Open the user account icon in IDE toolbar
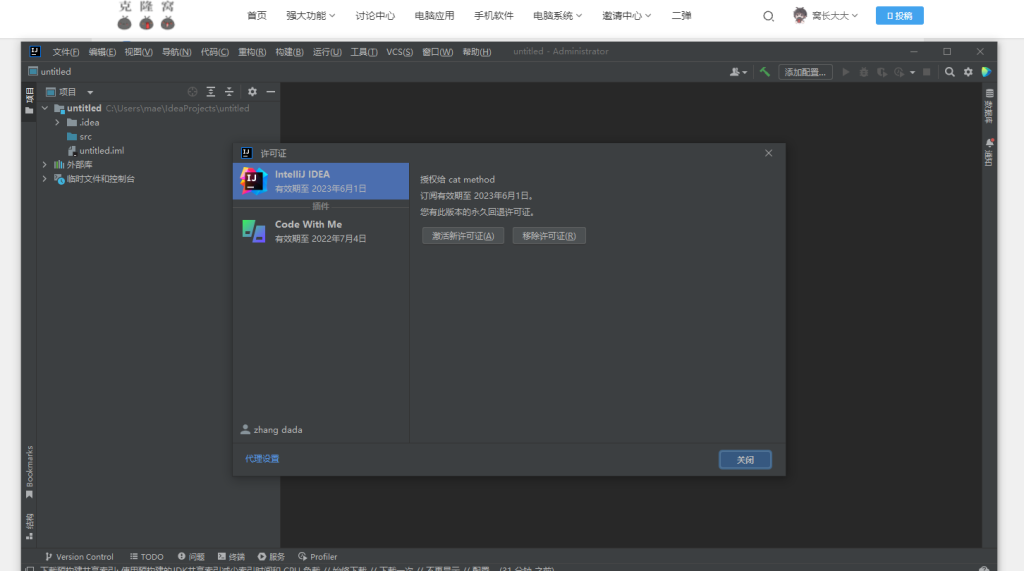The width and height of the screenshot is (1024, 571). point(738,72)
